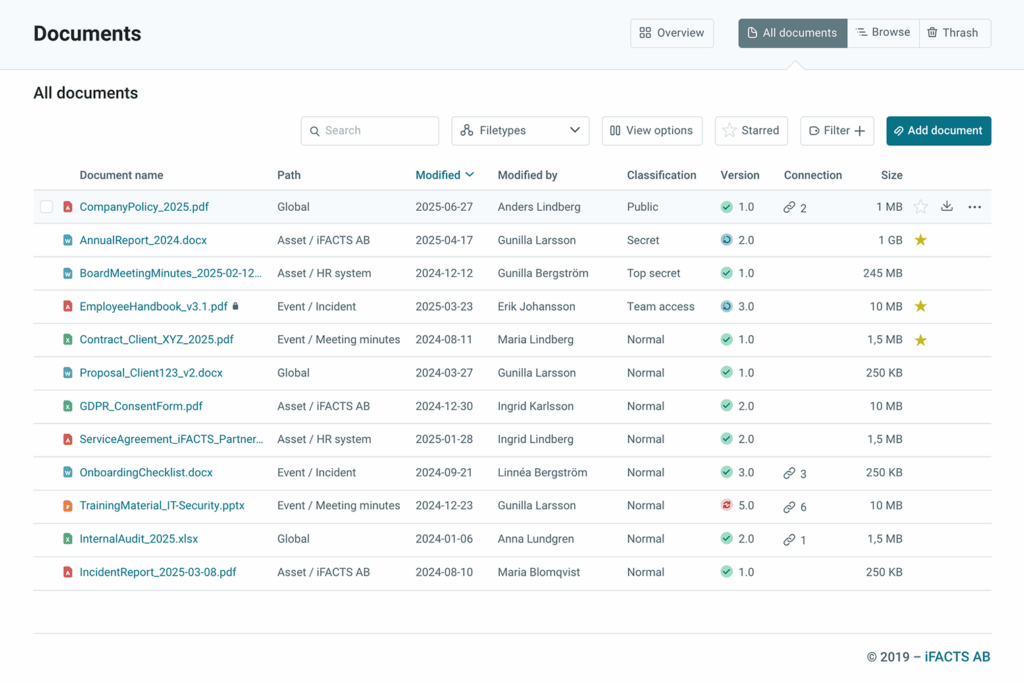Open the Thrash tab
Image resolution: width=1024 pixels, height=683 pixels.
pyautogui.click(x=953, y=33)
